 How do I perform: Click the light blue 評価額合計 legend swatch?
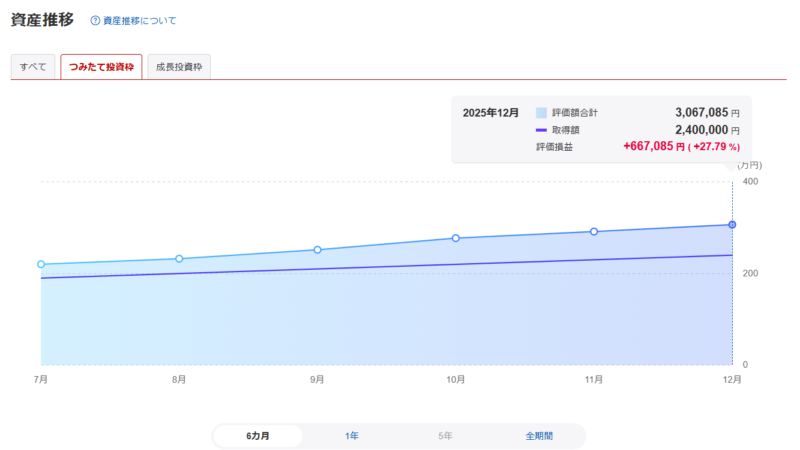click(541, 113)
